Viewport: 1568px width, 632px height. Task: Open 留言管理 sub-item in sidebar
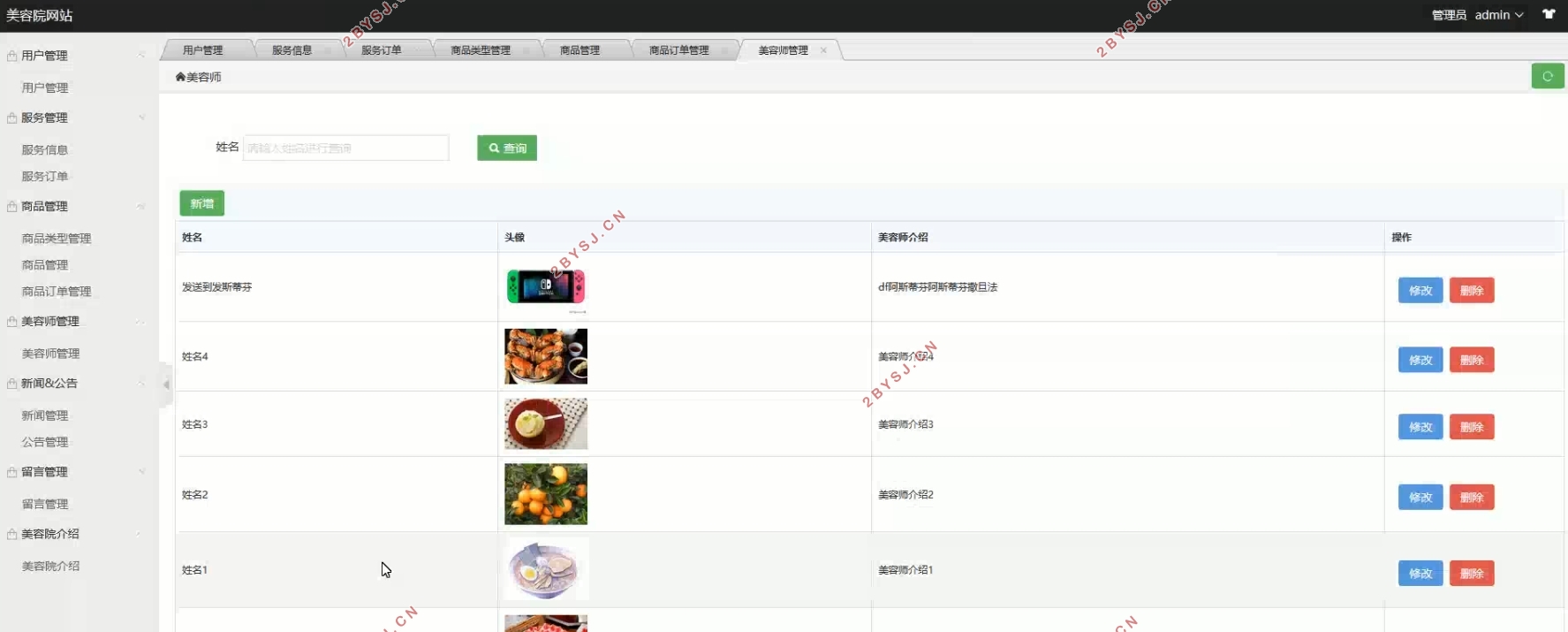coord(45,503)
